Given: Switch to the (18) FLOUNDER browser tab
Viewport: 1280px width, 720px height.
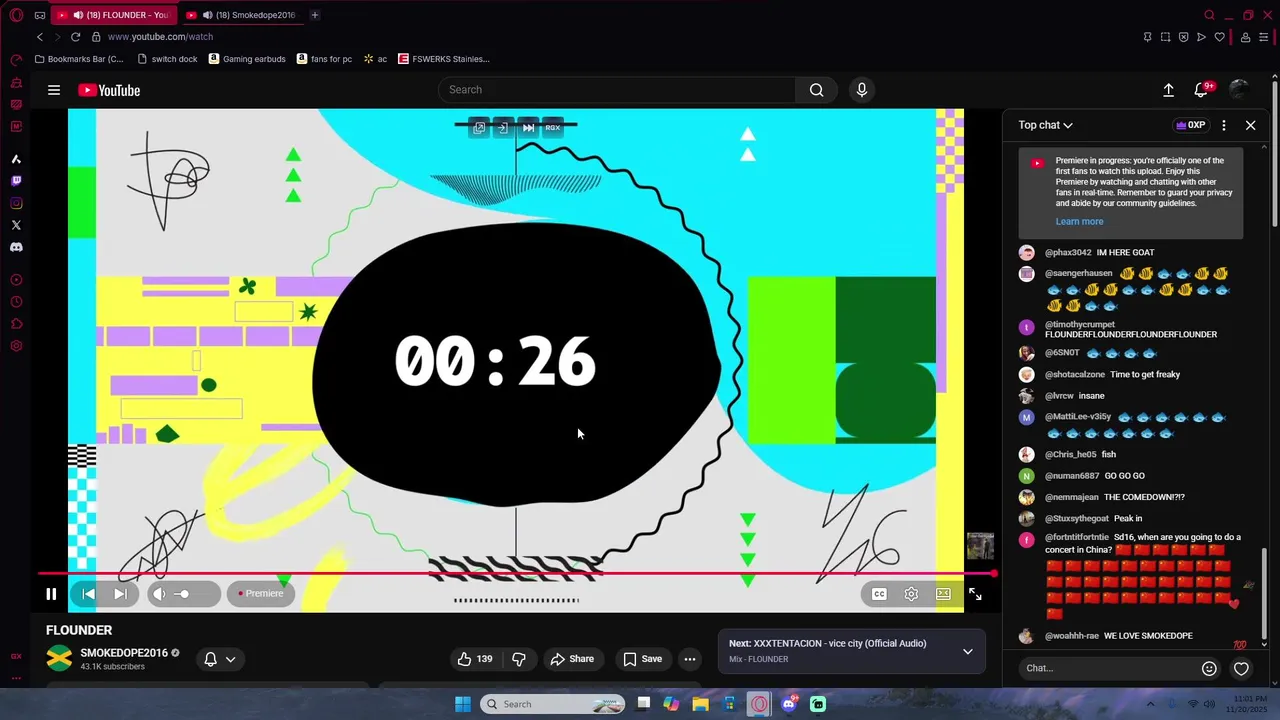Looking at the screenshot, I should click(113, 15).
